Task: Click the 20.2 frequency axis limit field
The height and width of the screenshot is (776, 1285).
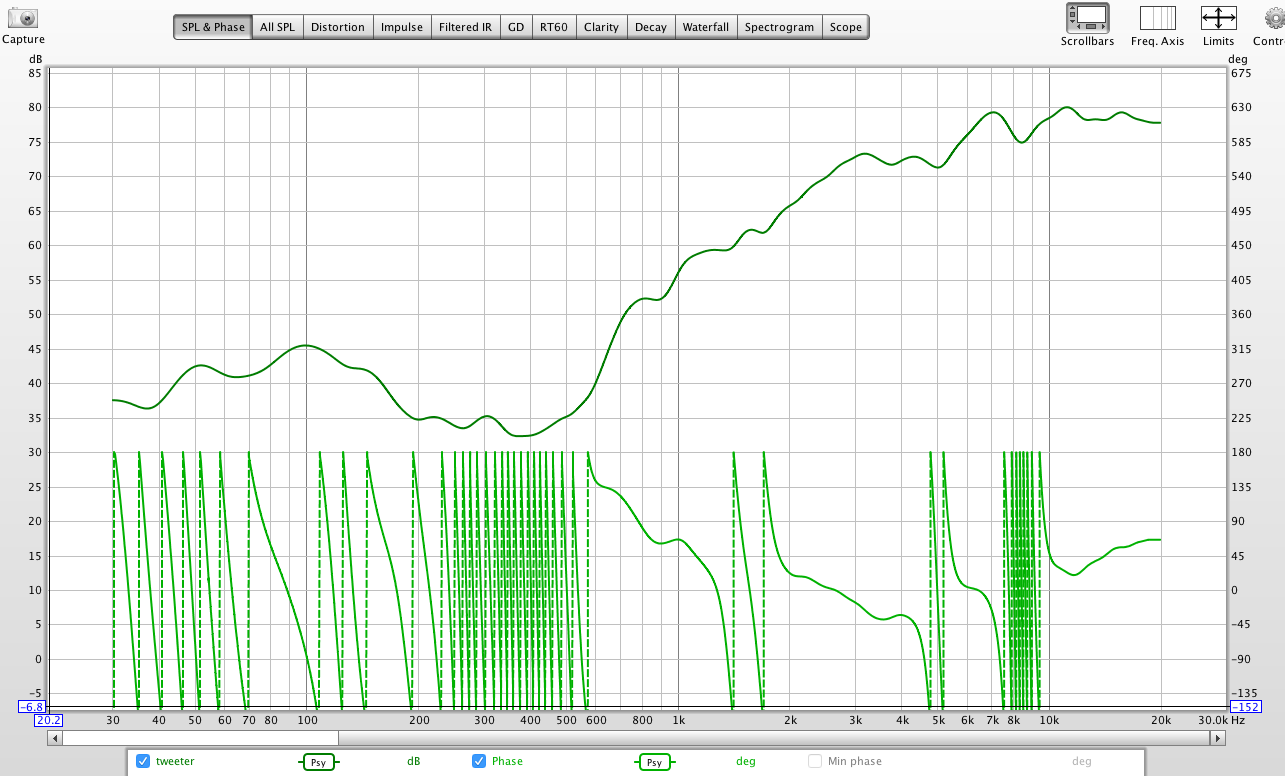Action: [49, 720]
